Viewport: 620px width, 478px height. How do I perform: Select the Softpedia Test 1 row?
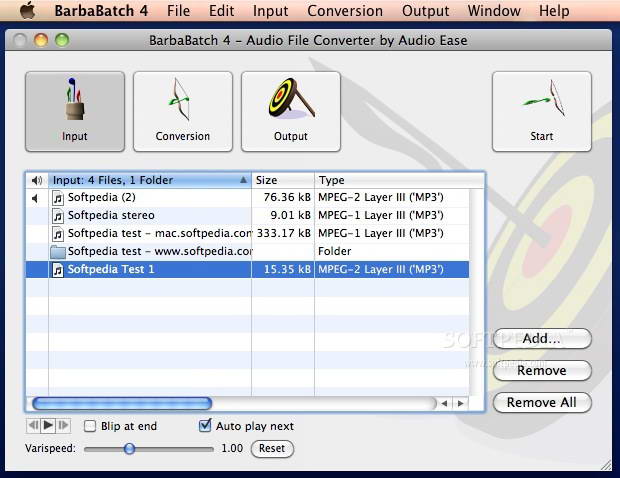pyautogui.click(x=248, y=270)
